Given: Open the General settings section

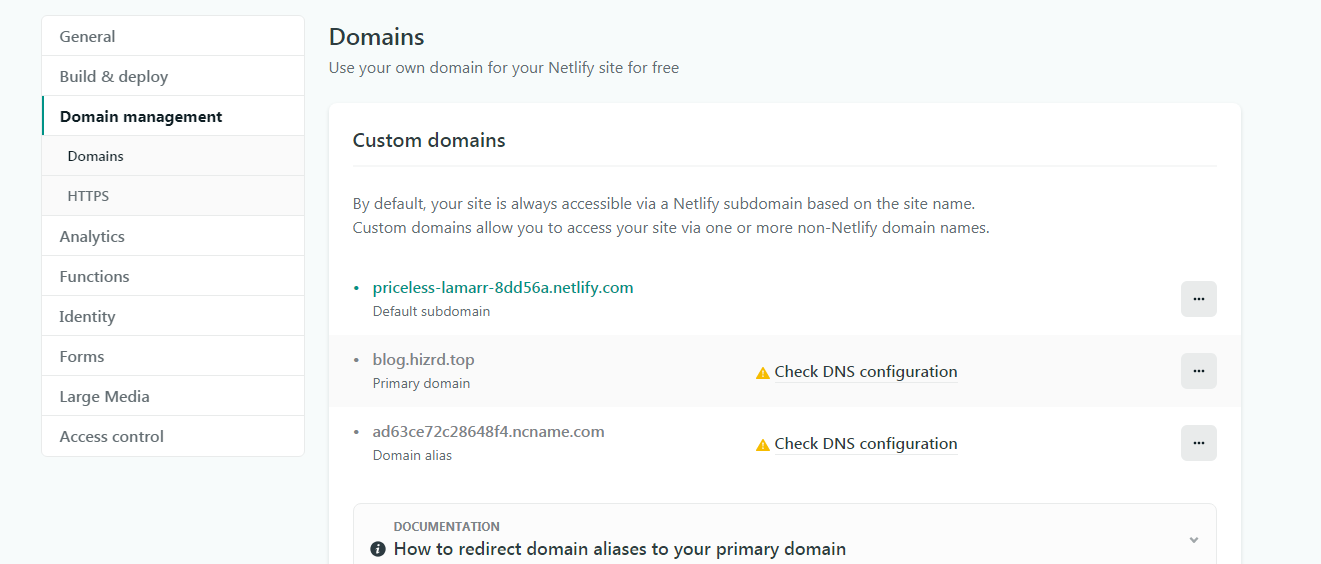Looking at the screenshot, I should pyautogui.click(x=87, y=37).
